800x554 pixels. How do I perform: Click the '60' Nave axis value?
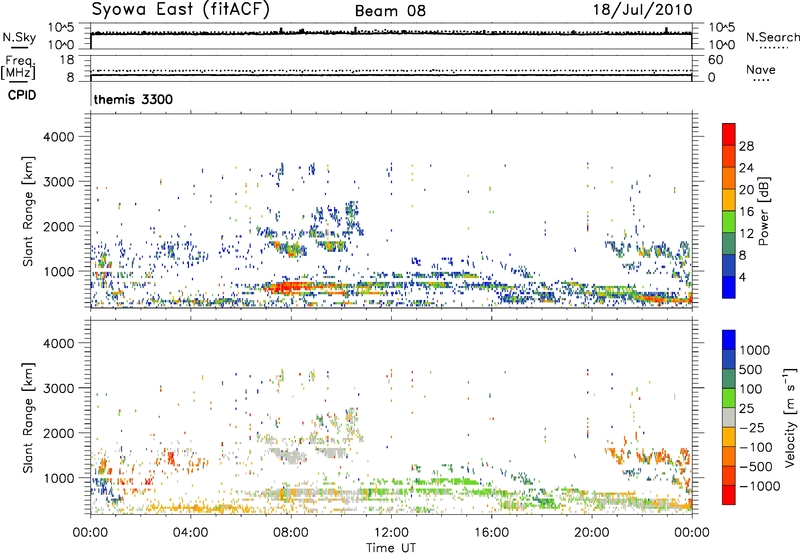(x=715, y=60)
